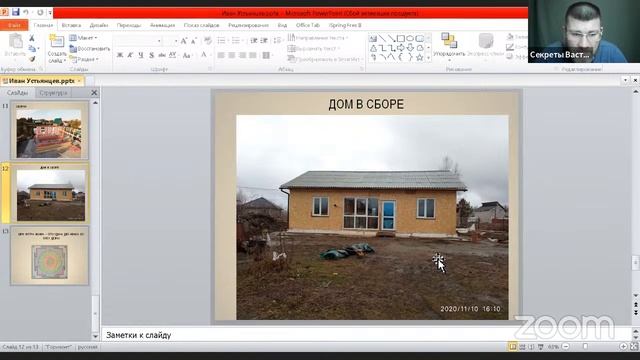Toggle justify paragraph alignment button
The height and width of the screenshot is (360, 640).
click(x=253, y=55)
